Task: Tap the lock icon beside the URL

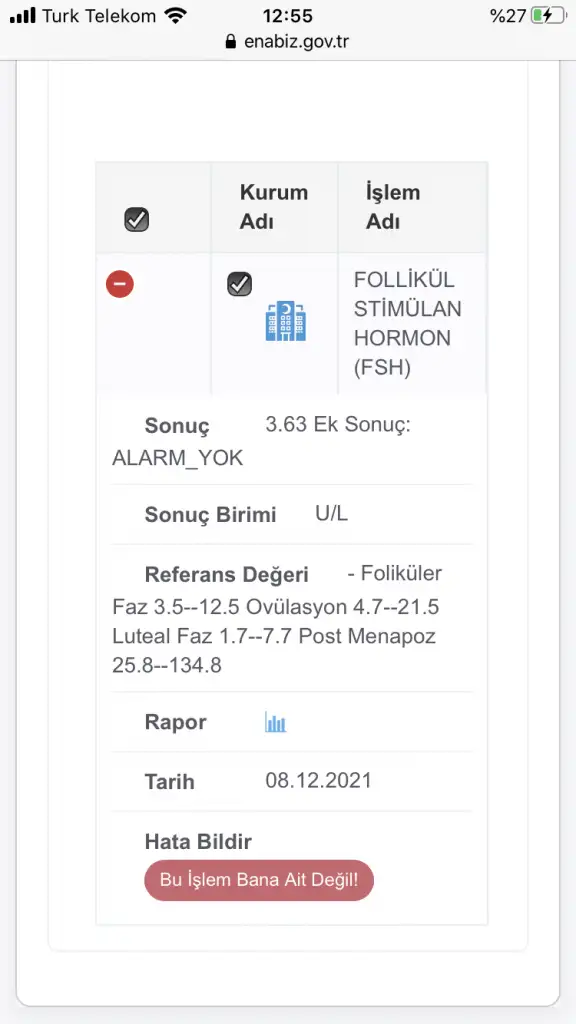Action: tap(230, 42)
